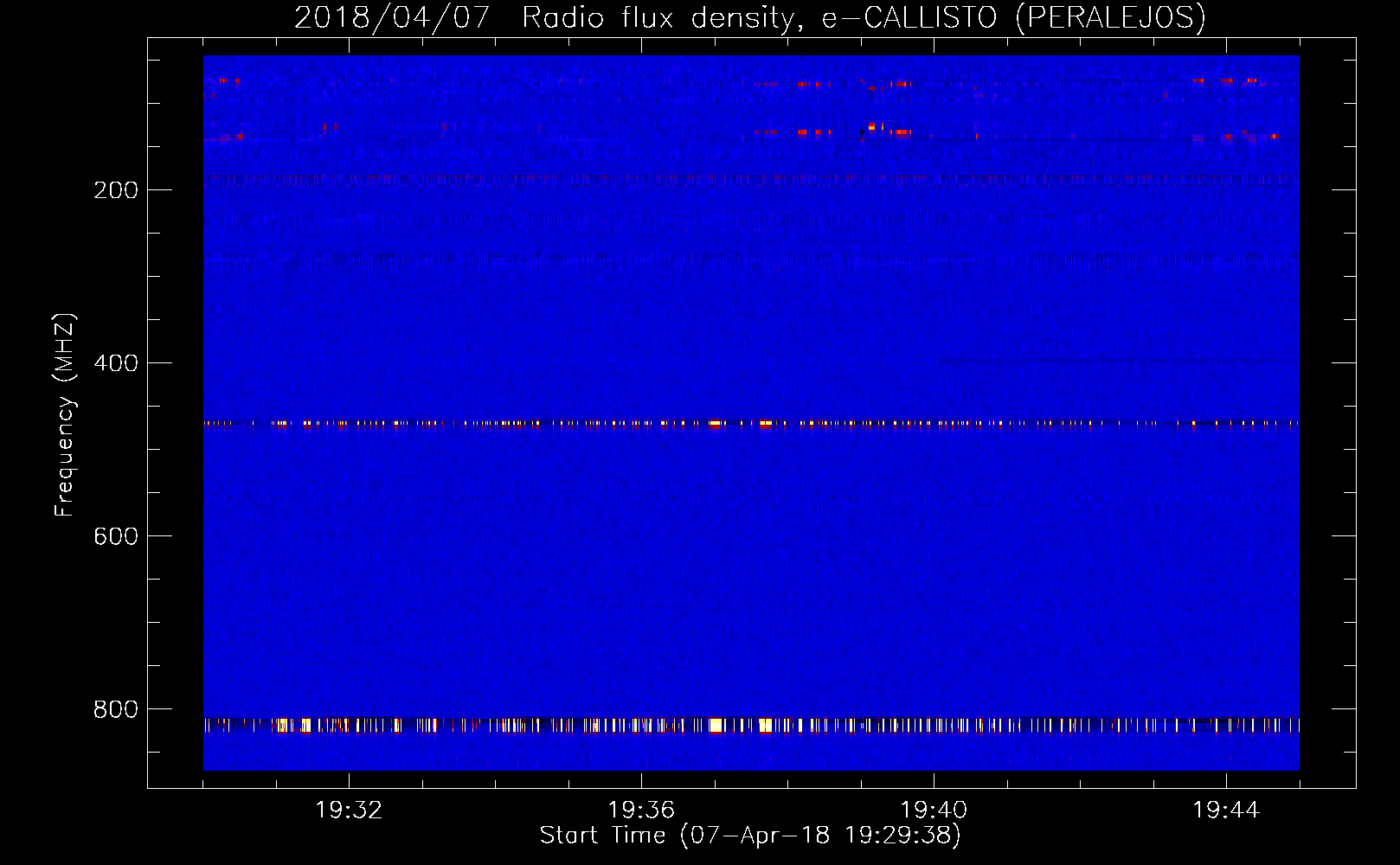Click the 19:32 time tick label

[349, 811]
